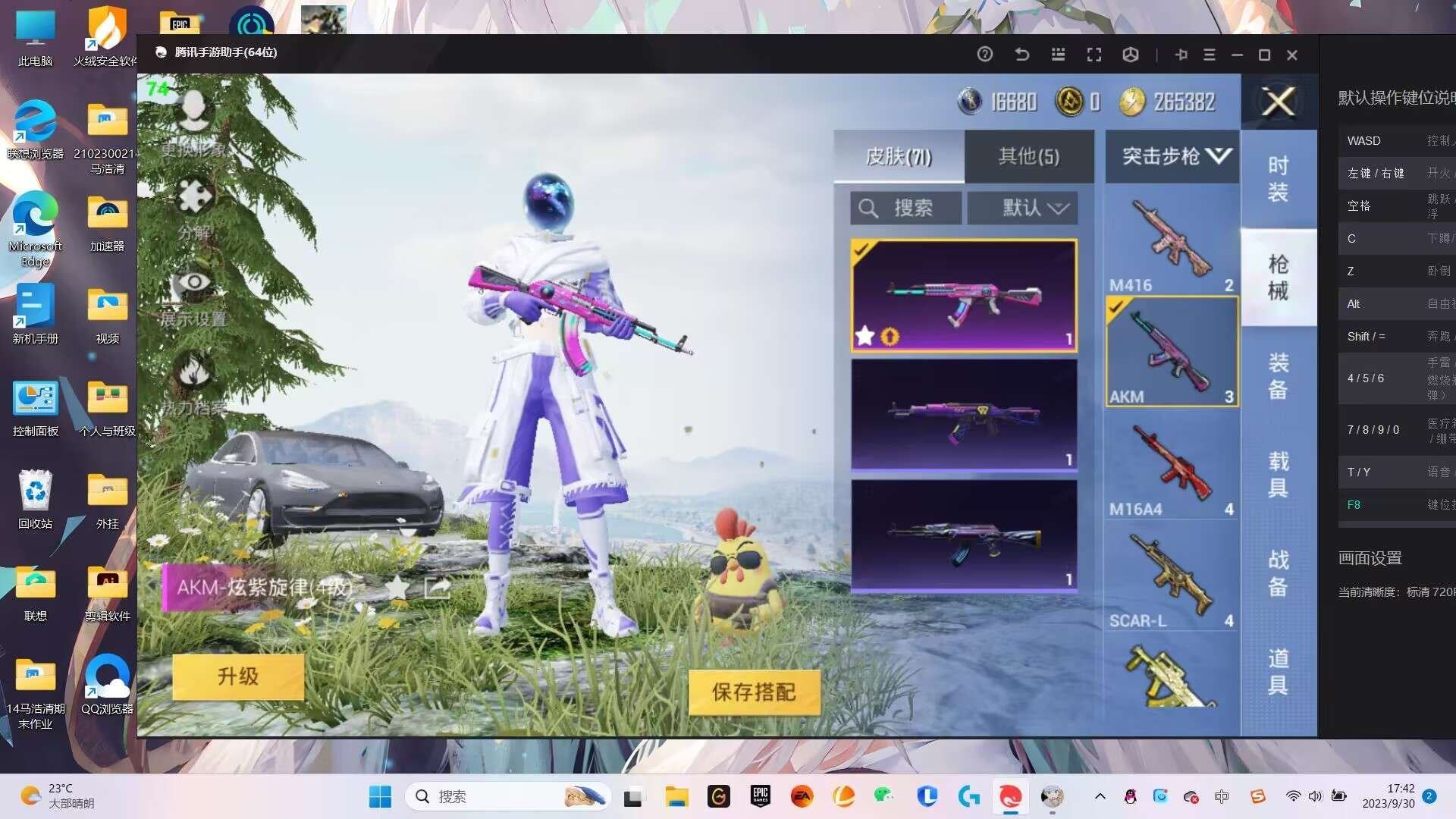
Task: Open the 装备 category tab
Action: pyautogui.click(x=1278, y=376)
